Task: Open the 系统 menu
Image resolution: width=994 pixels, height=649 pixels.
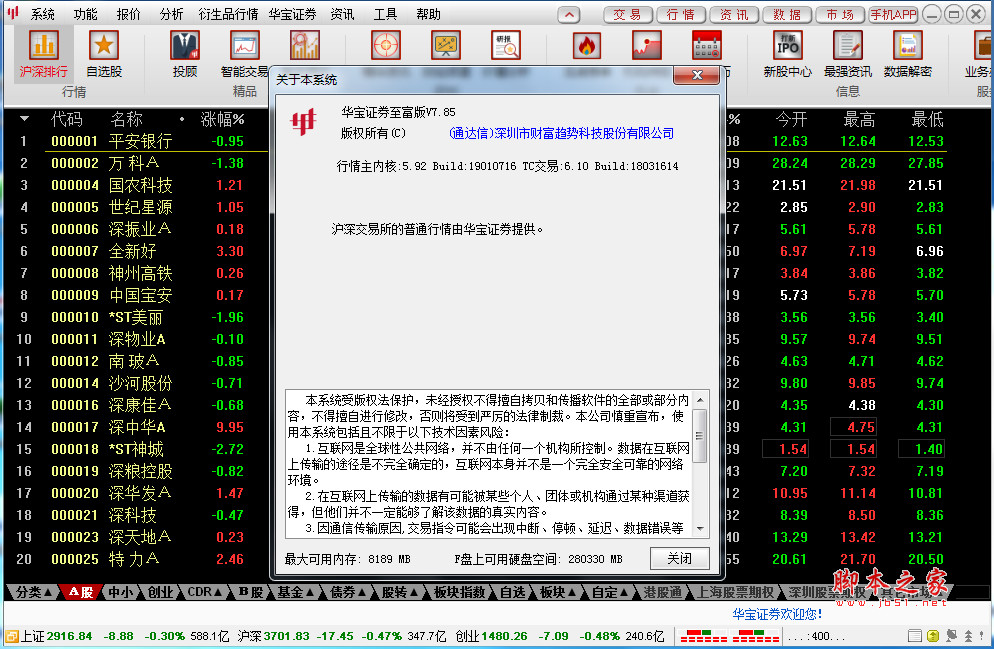Action: pyautogui.click(x=42, y=14)
